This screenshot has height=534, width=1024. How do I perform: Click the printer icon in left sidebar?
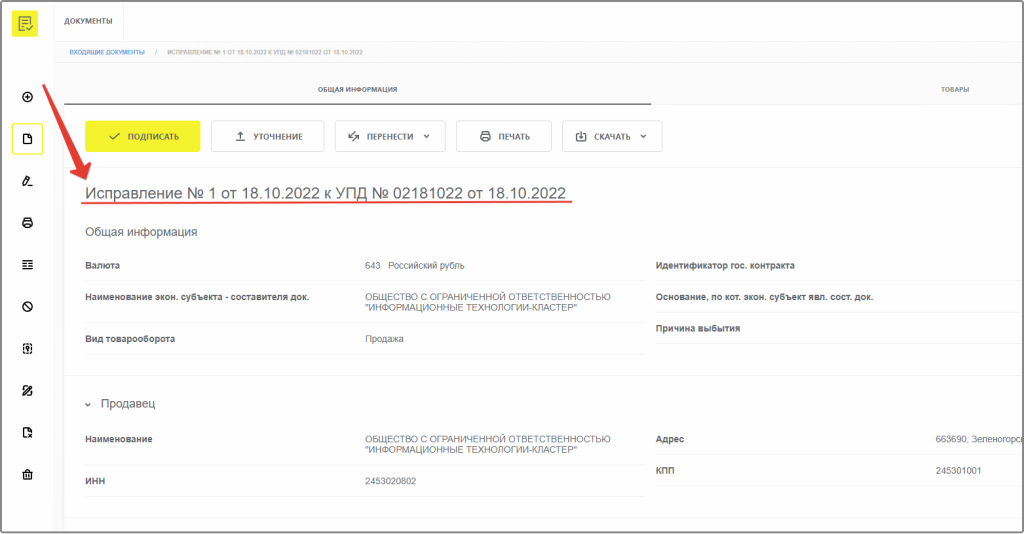pyautogui.click(x=27, y=223)
